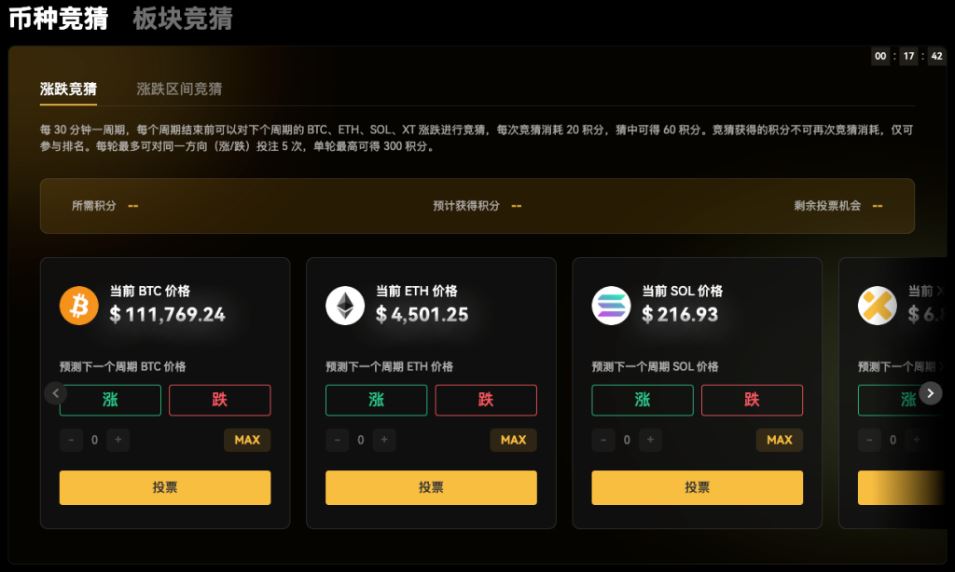Submit SOL vote with 投票 button
955x572 pixels.
click(x=697, y=487)
